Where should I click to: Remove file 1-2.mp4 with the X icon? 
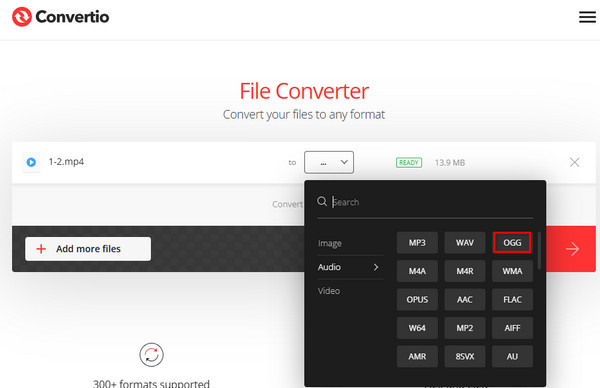(574, 162)
